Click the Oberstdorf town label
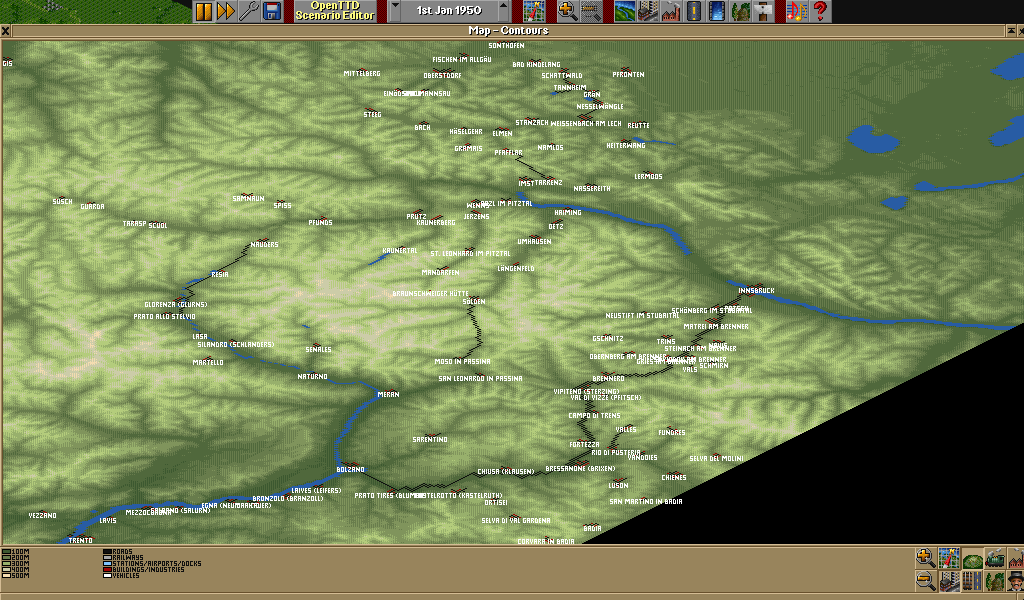The image size is (1024, 600). [x=442, y=76]
